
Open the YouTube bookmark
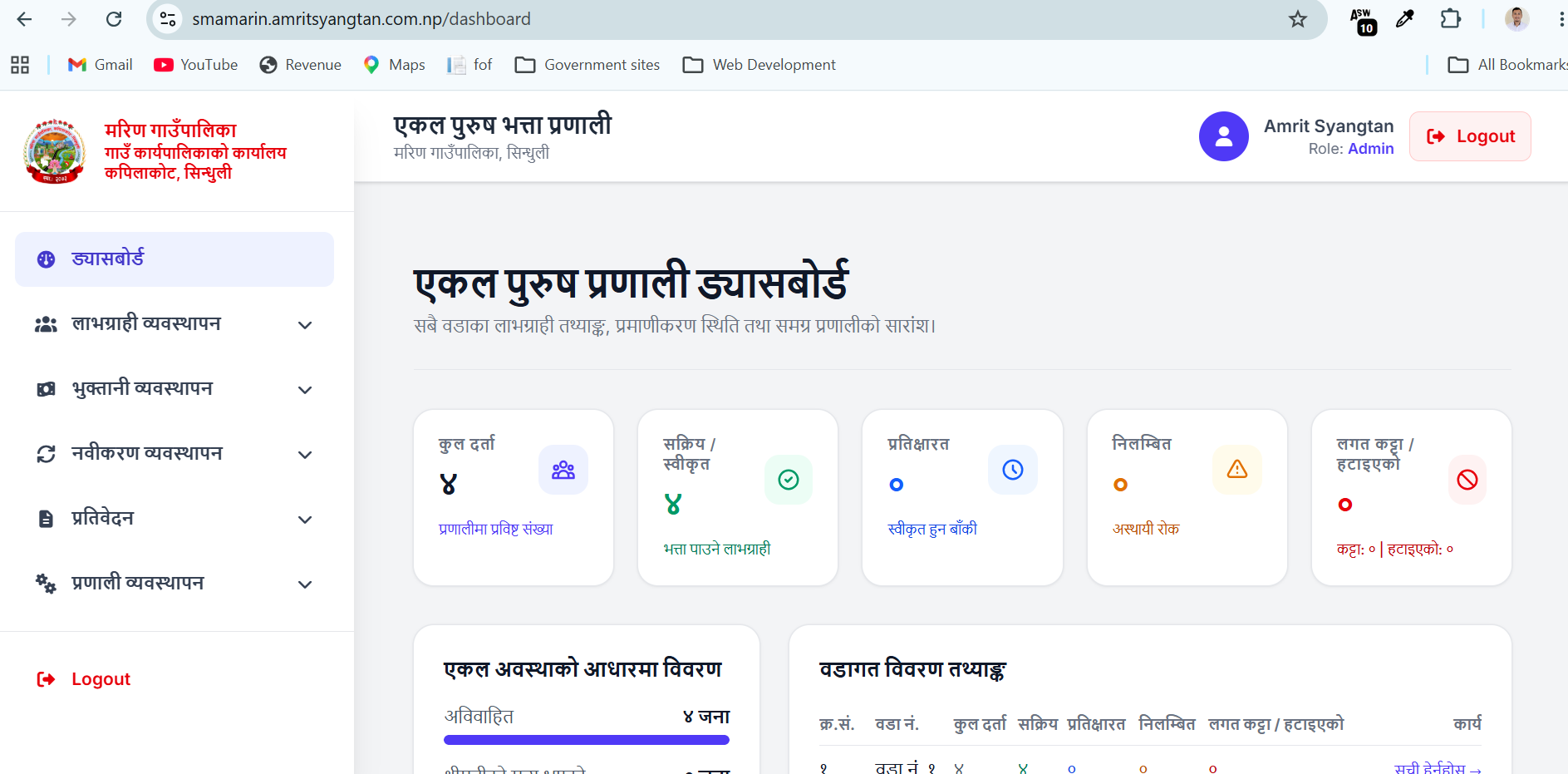pos(196,65)
